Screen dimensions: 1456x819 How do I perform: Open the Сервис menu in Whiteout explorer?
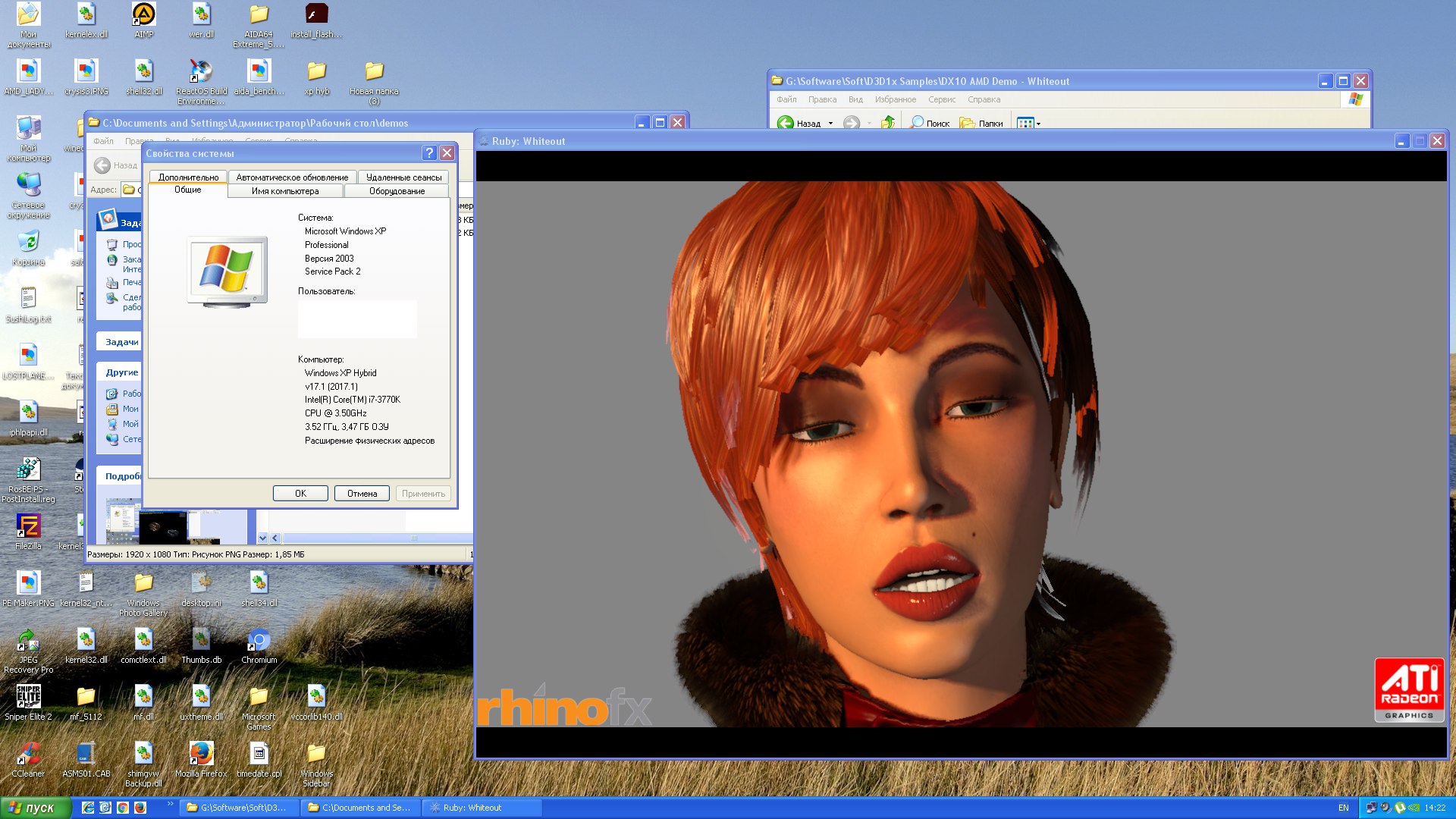pos(941,99)
